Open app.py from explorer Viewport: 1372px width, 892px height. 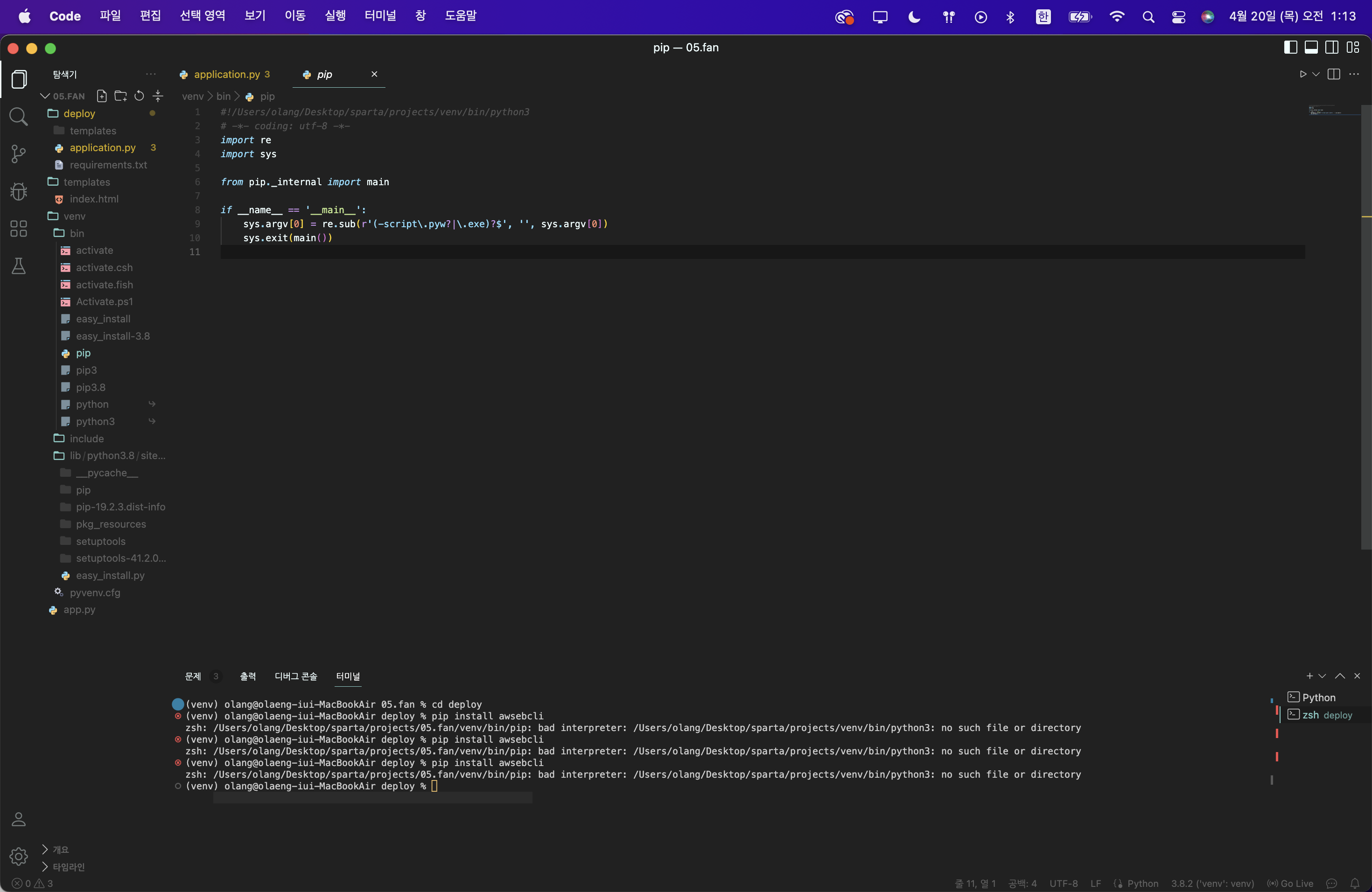point(79,610)
